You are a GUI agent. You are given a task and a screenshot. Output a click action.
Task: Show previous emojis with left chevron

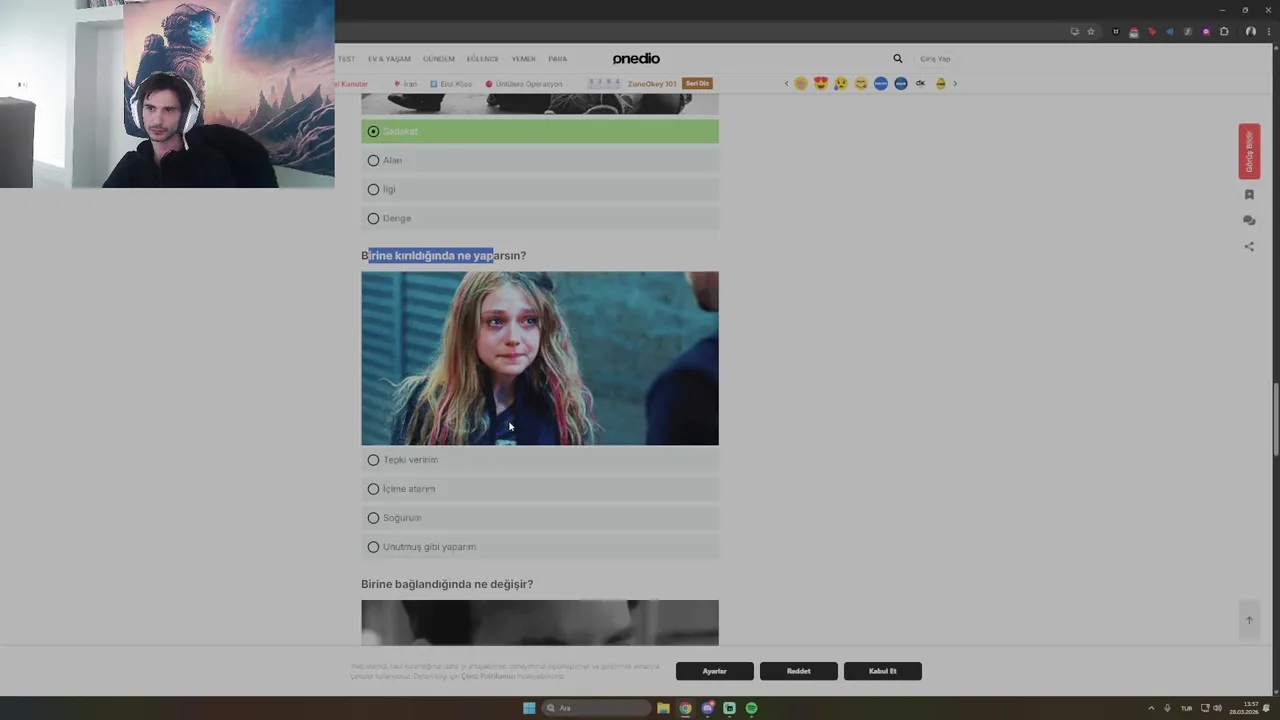click(786, 84)
